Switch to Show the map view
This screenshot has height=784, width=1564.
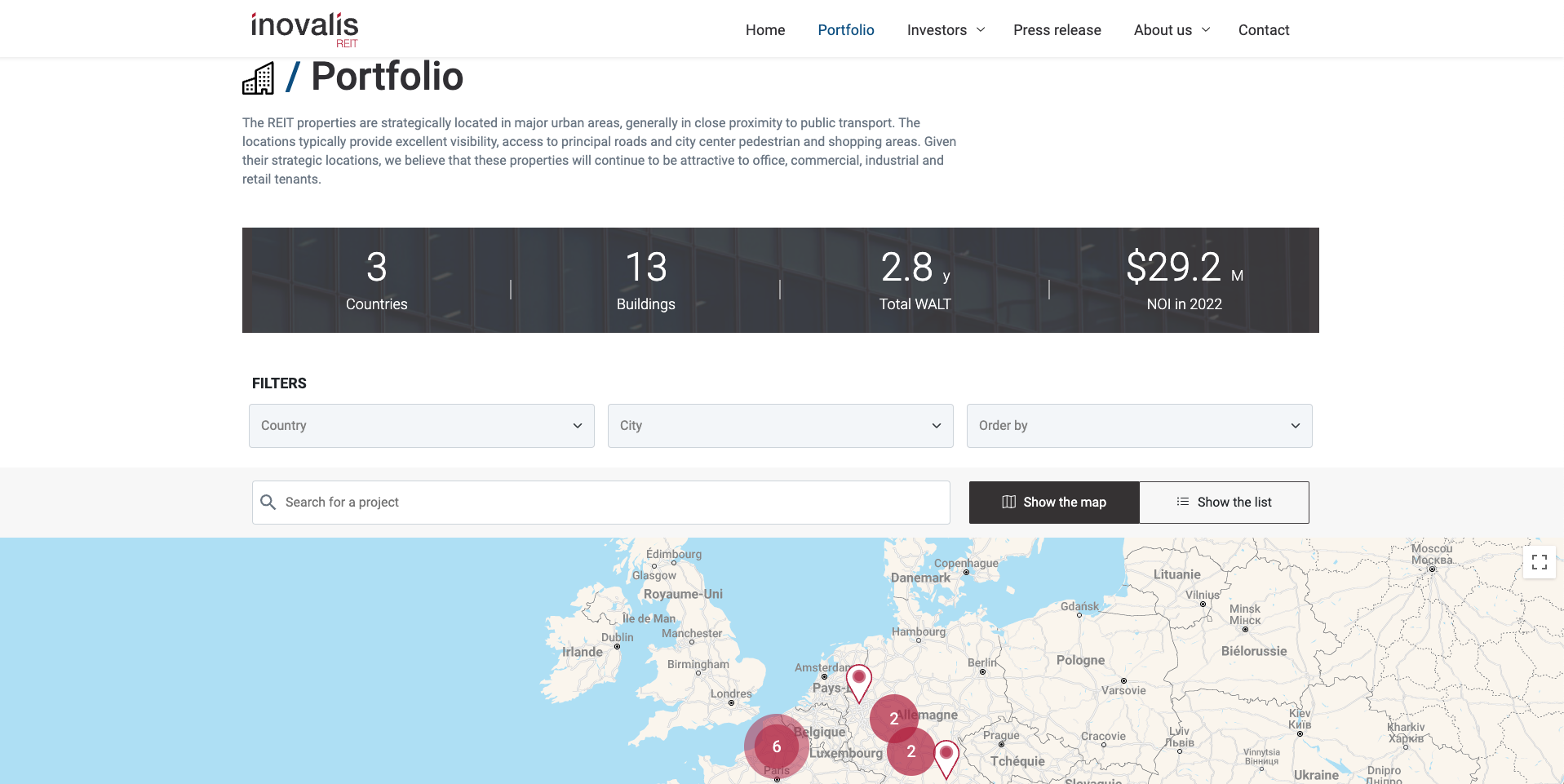tap(1053, 503)
